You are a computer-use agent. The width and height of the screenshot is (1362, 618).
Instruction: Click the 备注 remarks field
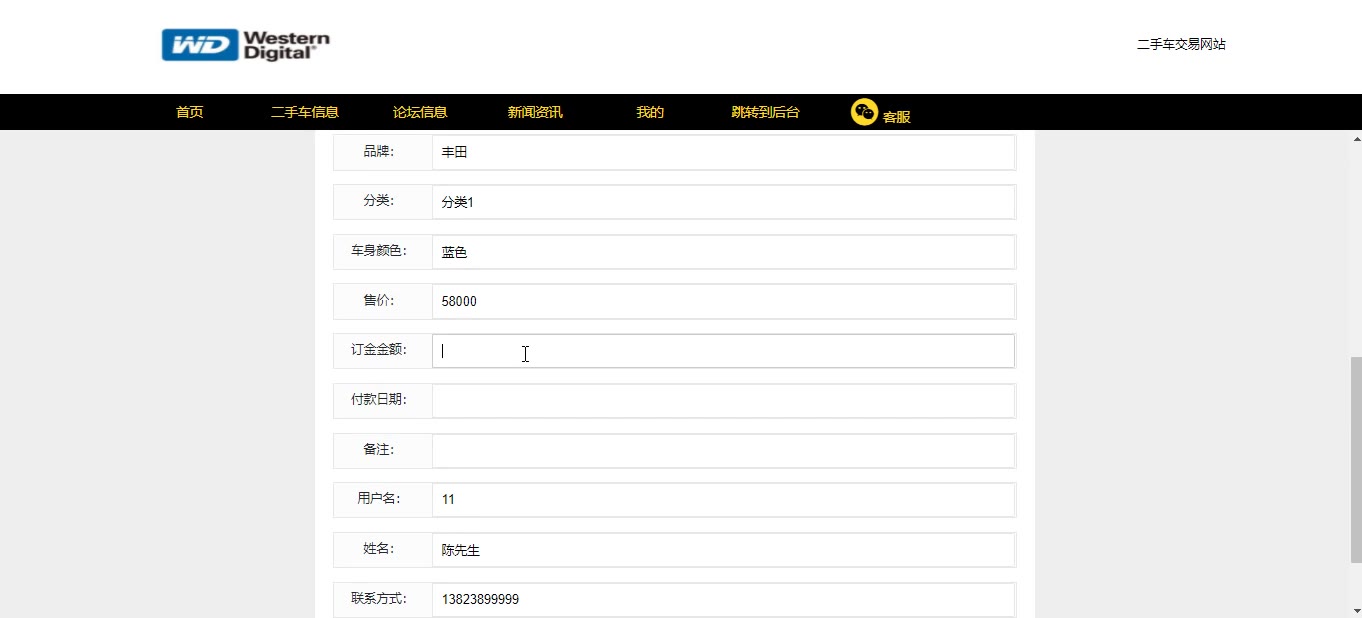click(723, 450)
